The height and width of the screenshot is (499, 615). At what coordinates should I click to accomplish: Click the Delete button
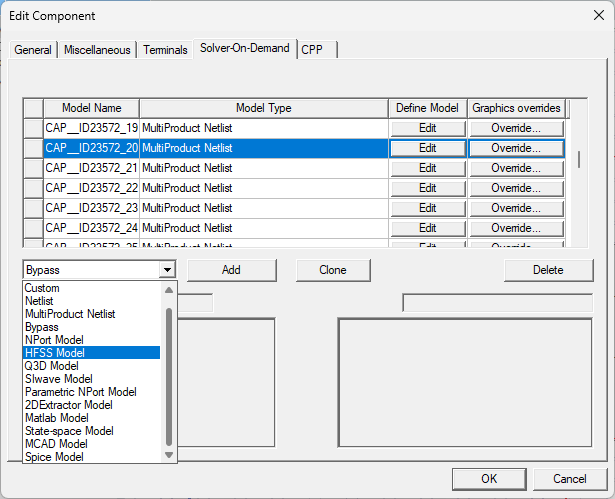(548, 270)
